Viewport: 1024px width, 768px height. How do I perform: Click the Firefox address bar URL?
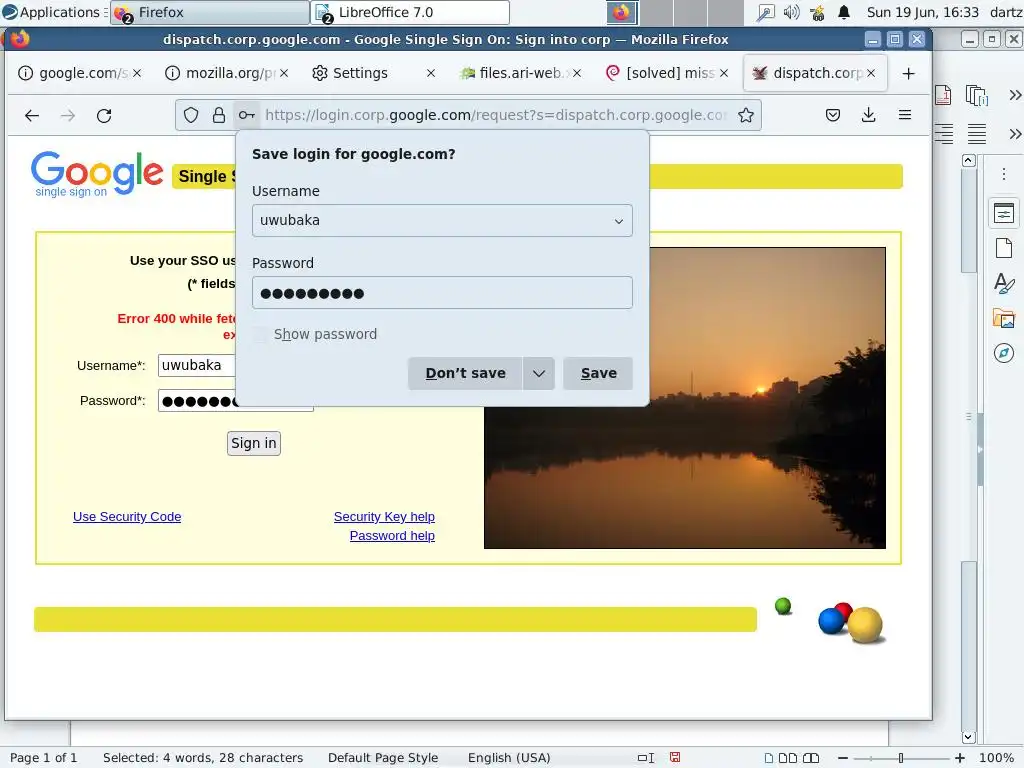pyautogui.click(x=496, y=116)
